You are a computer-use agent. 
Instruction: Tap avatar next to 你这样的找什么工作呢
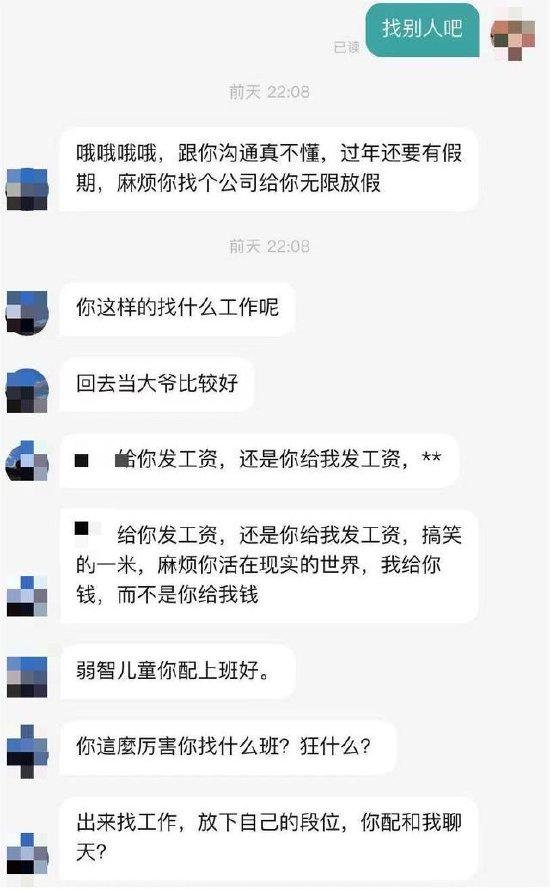click(27, 312)
